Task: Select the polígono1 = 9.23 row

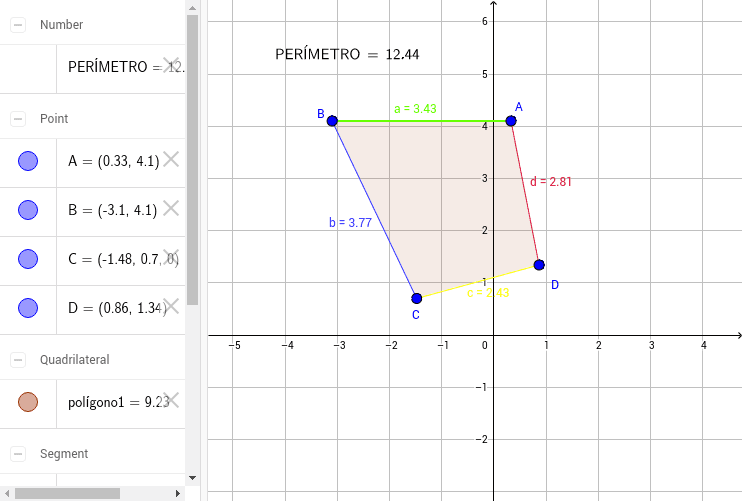Action: pos(93,404)
